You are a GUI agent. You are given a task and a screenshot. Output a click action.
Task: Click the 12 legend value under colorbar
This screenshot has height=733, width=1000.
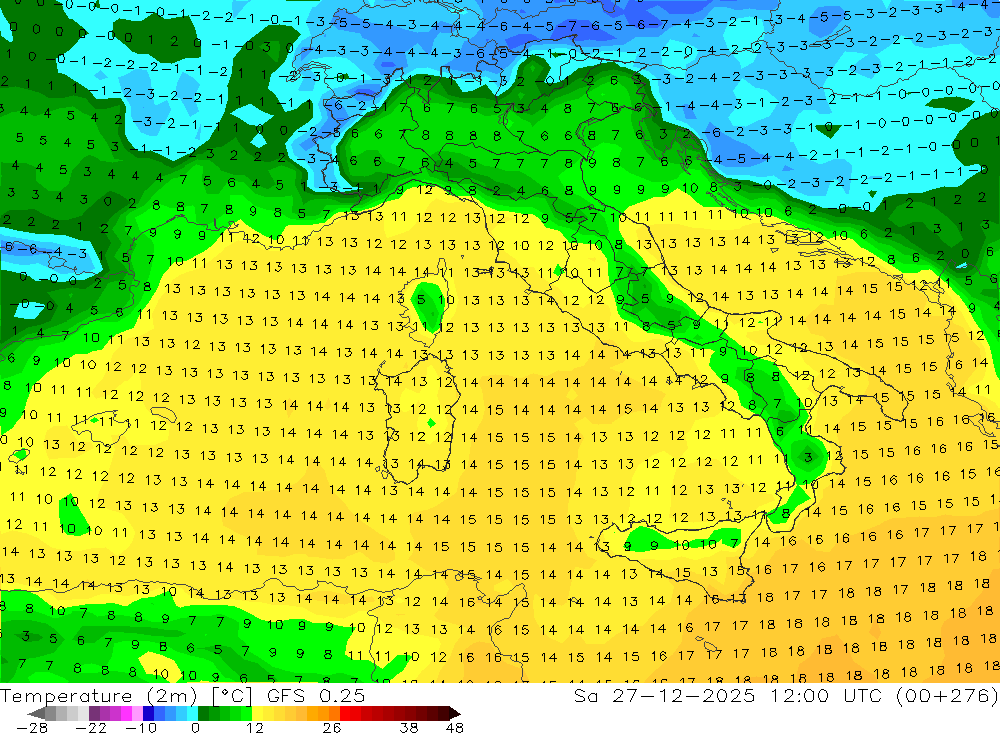(x=254, y=728)
